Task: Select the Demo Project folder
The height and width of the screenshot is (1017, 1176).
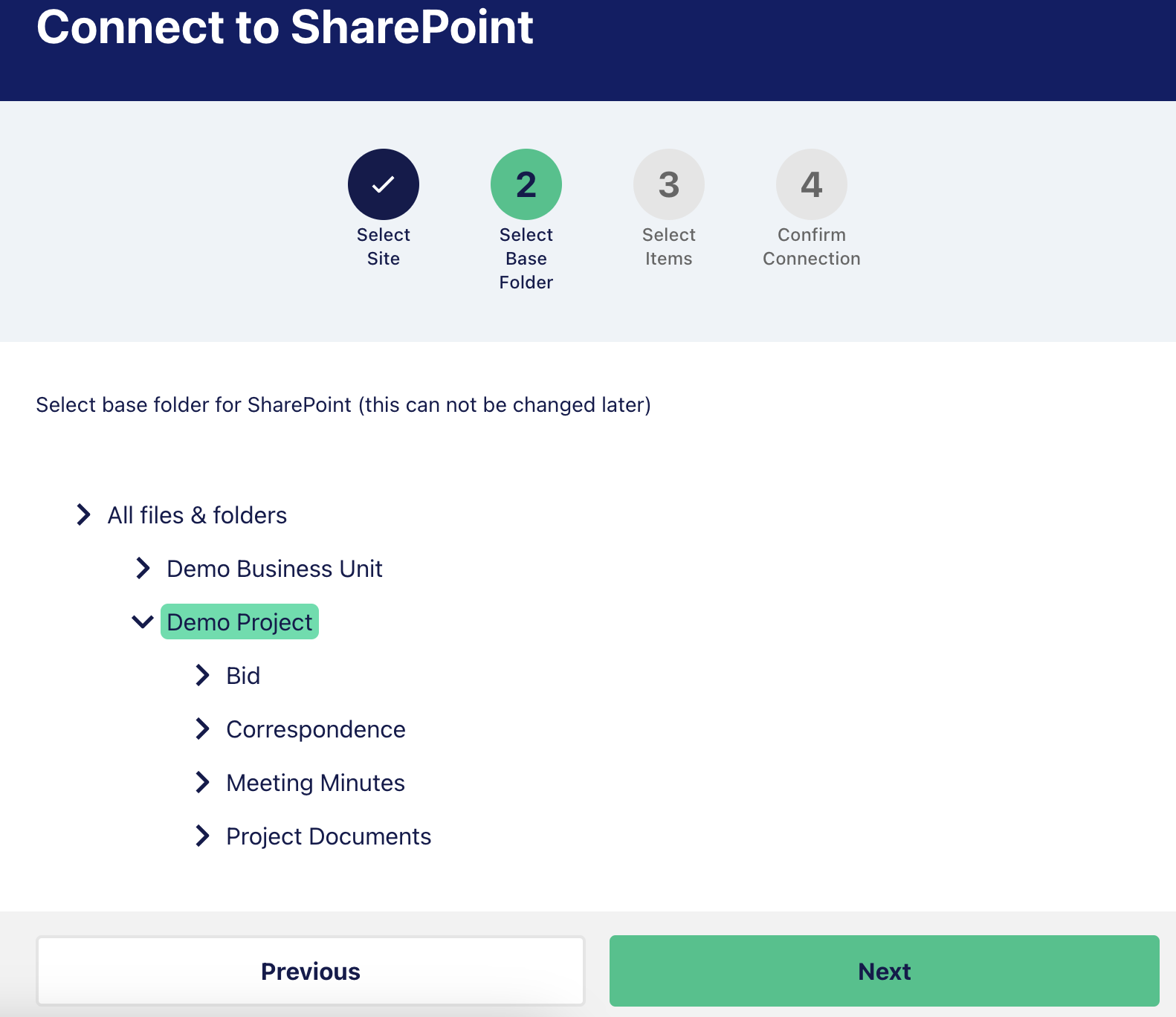Action: point(239,621)
